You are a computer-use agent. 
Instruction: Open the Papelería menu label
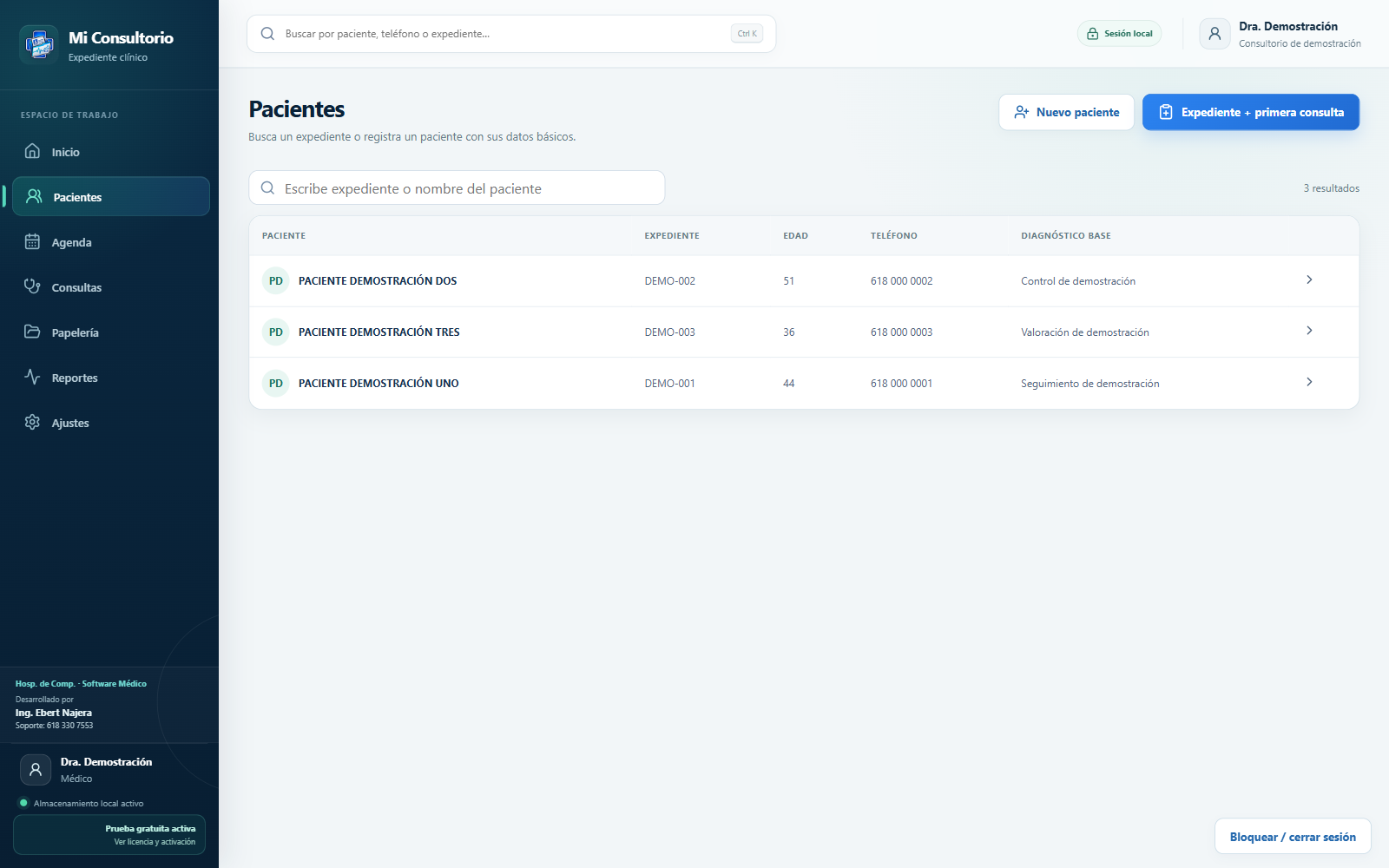(x=76, y=332)
